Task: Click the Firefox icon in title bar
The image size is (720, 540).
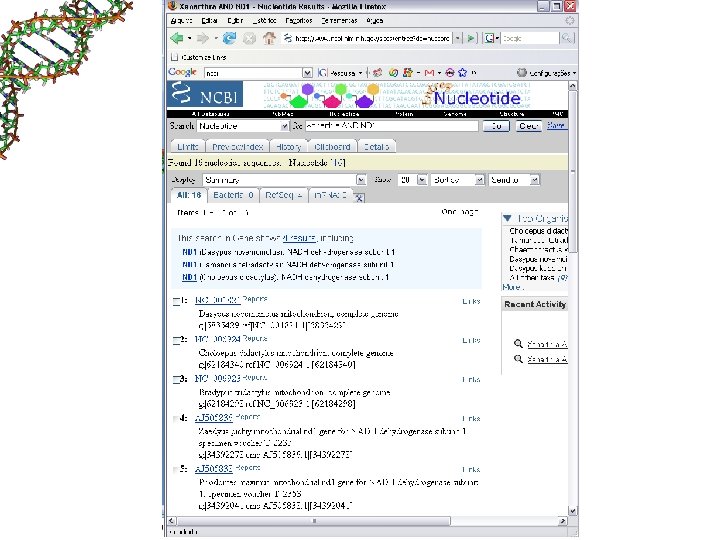Action: (173, 6)
